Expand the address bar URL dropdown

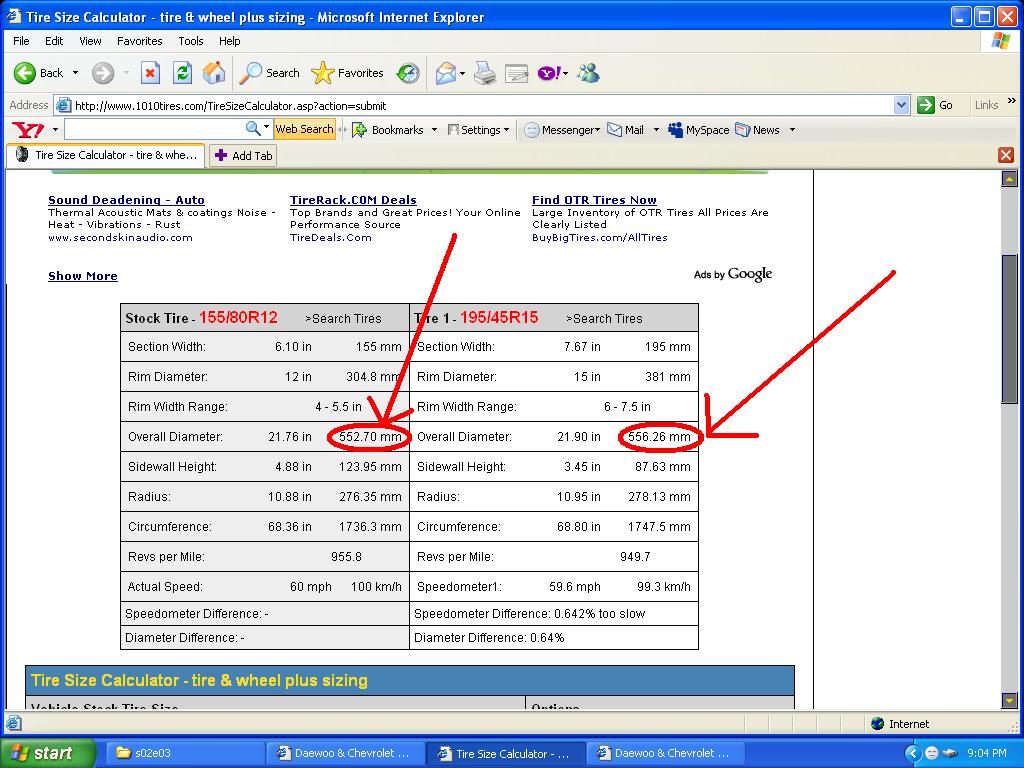[901, 105]
